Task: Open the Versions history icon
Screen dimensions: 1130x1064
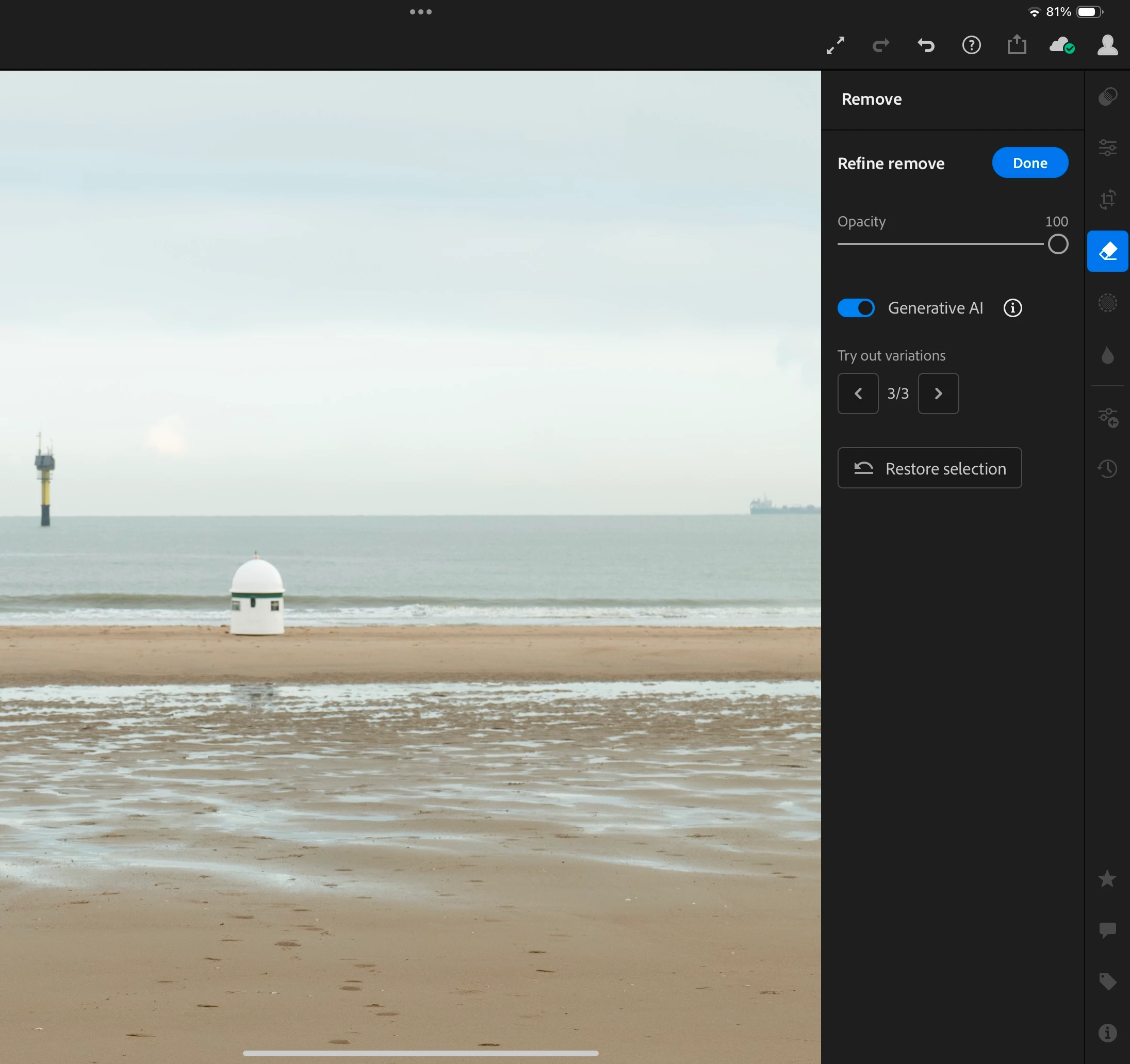Action: tap(1107, 469)
